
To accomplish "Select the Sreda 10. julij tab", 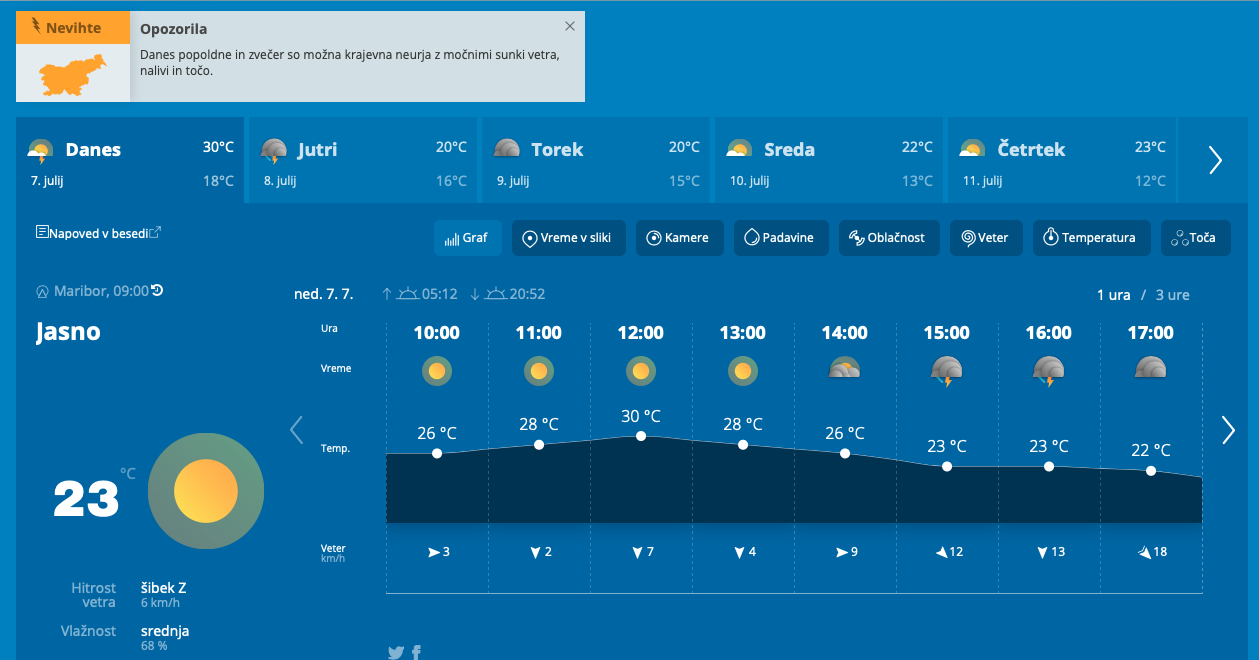I will point(828,160).
